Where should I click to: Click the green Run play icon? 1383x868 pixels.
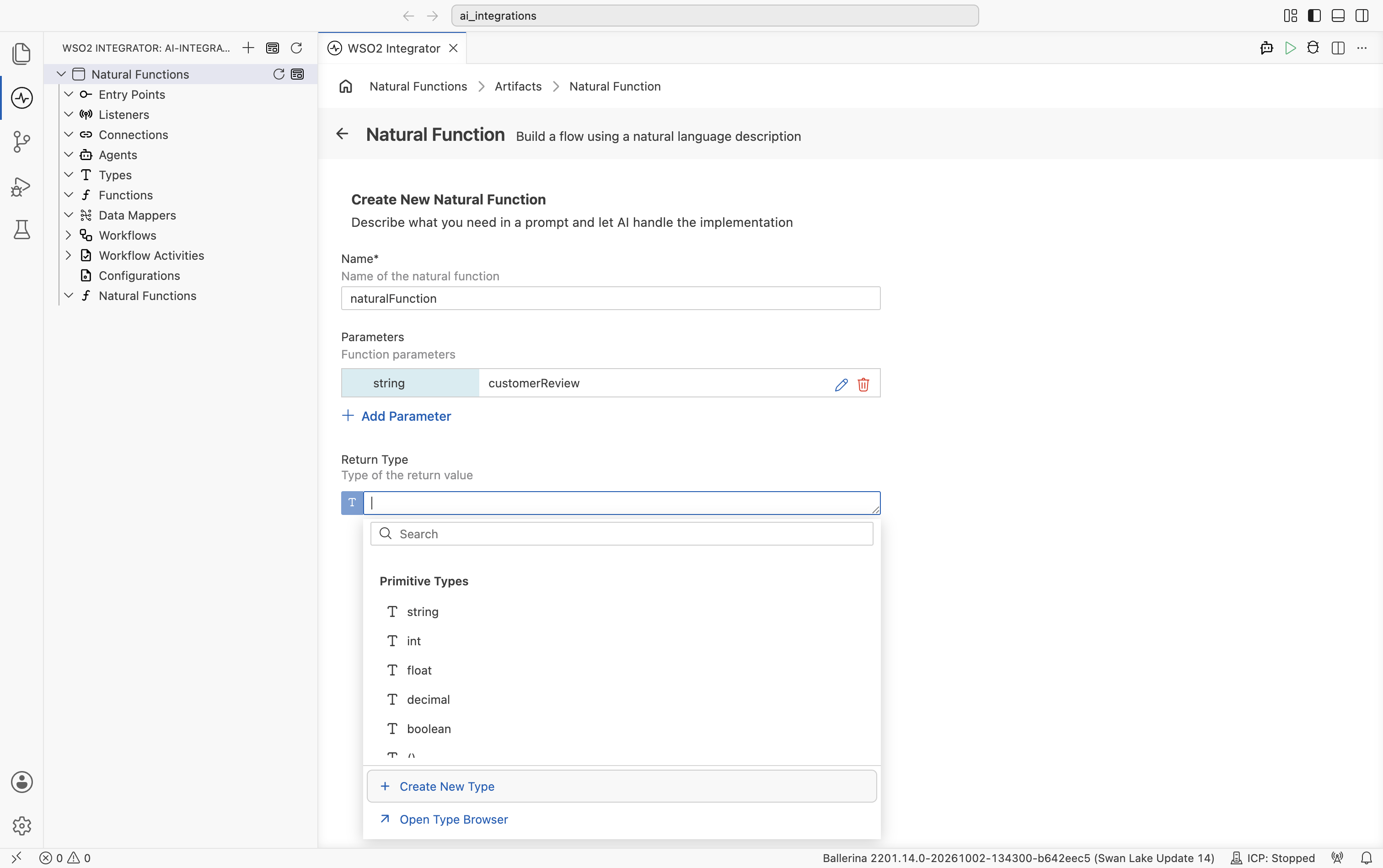1291,48
